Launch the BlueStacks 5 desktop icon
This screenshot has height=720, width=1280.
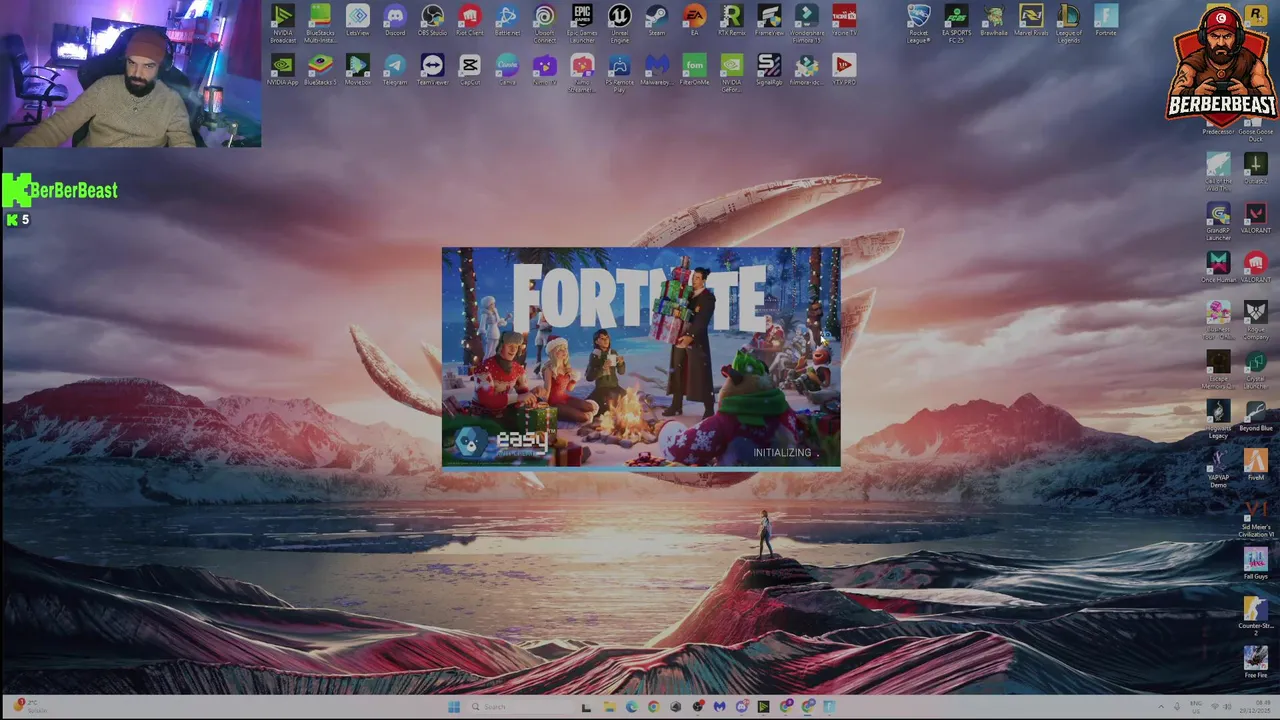tap(320, 70)
